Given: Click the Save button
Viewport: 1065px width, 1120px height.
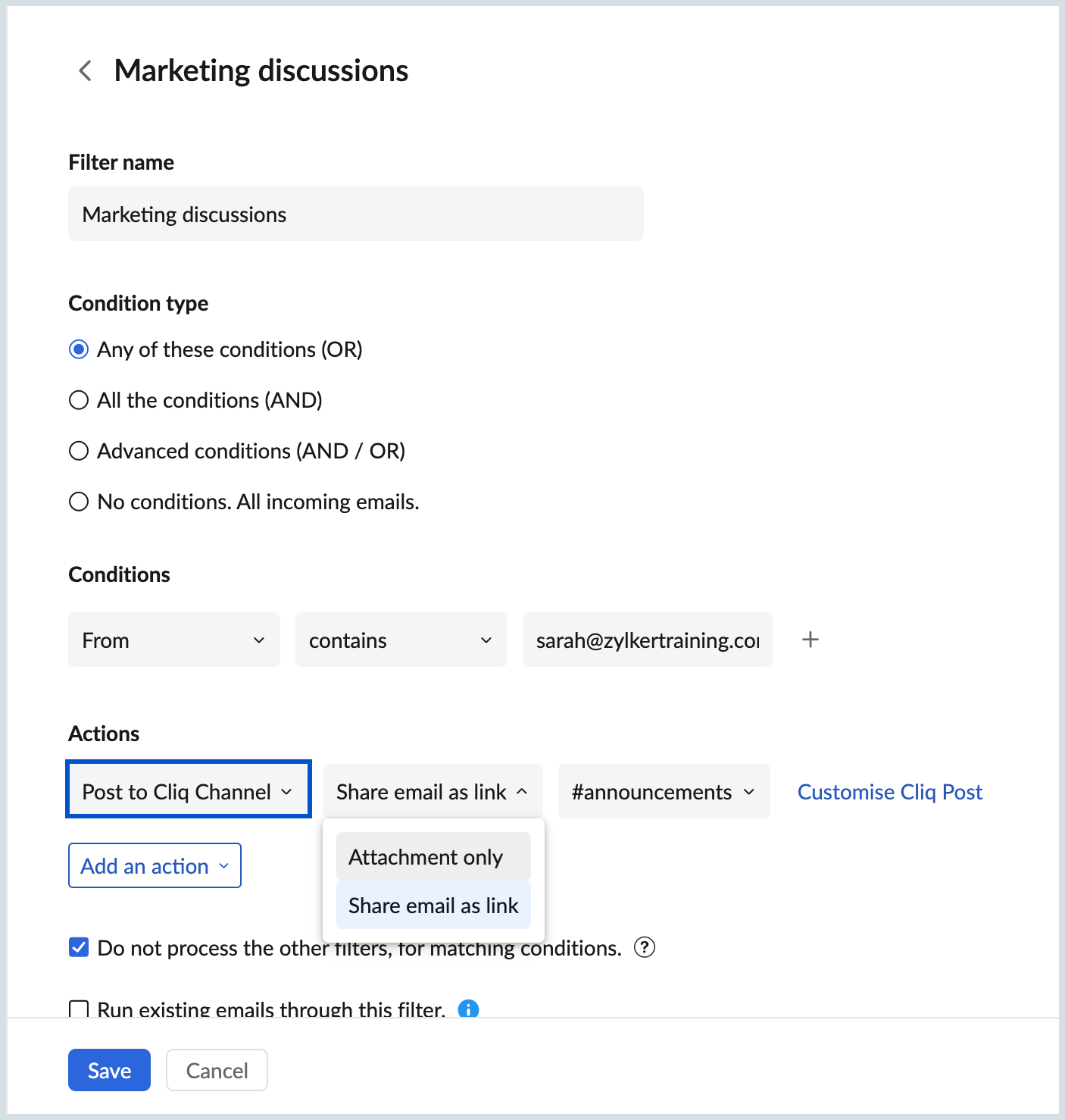Looking at the screenshot, I should point(109,1070).
